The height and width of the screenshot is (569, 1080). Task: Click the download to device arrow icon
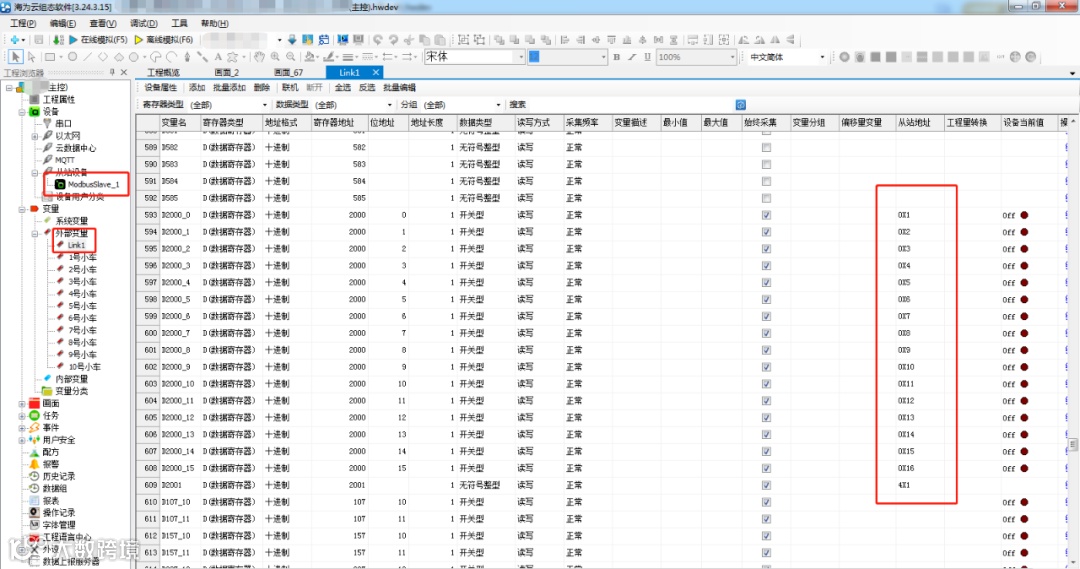tap(292, 40)
